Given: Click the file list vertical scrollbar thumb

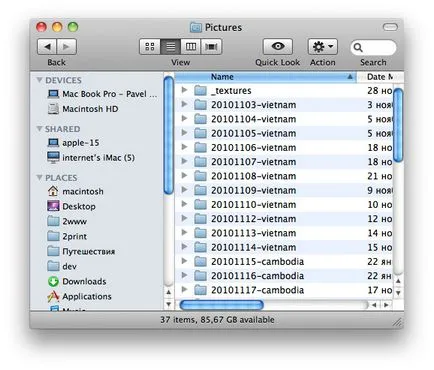Looking at the screenshot, I should pos(398,125).
